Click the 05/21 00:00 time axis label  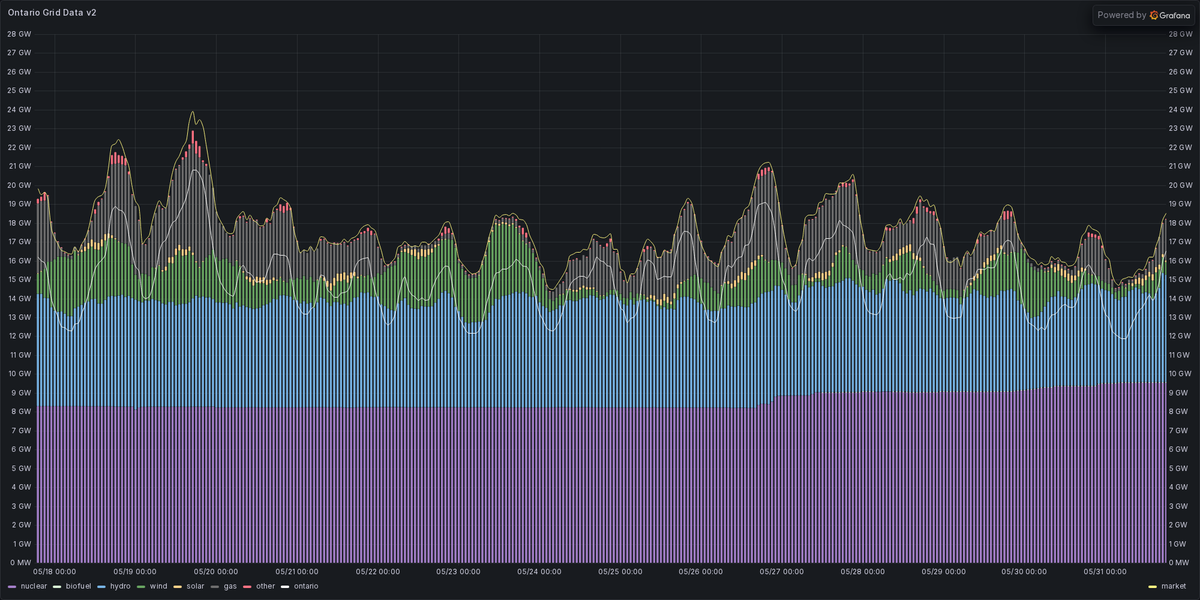click(297, 572)
